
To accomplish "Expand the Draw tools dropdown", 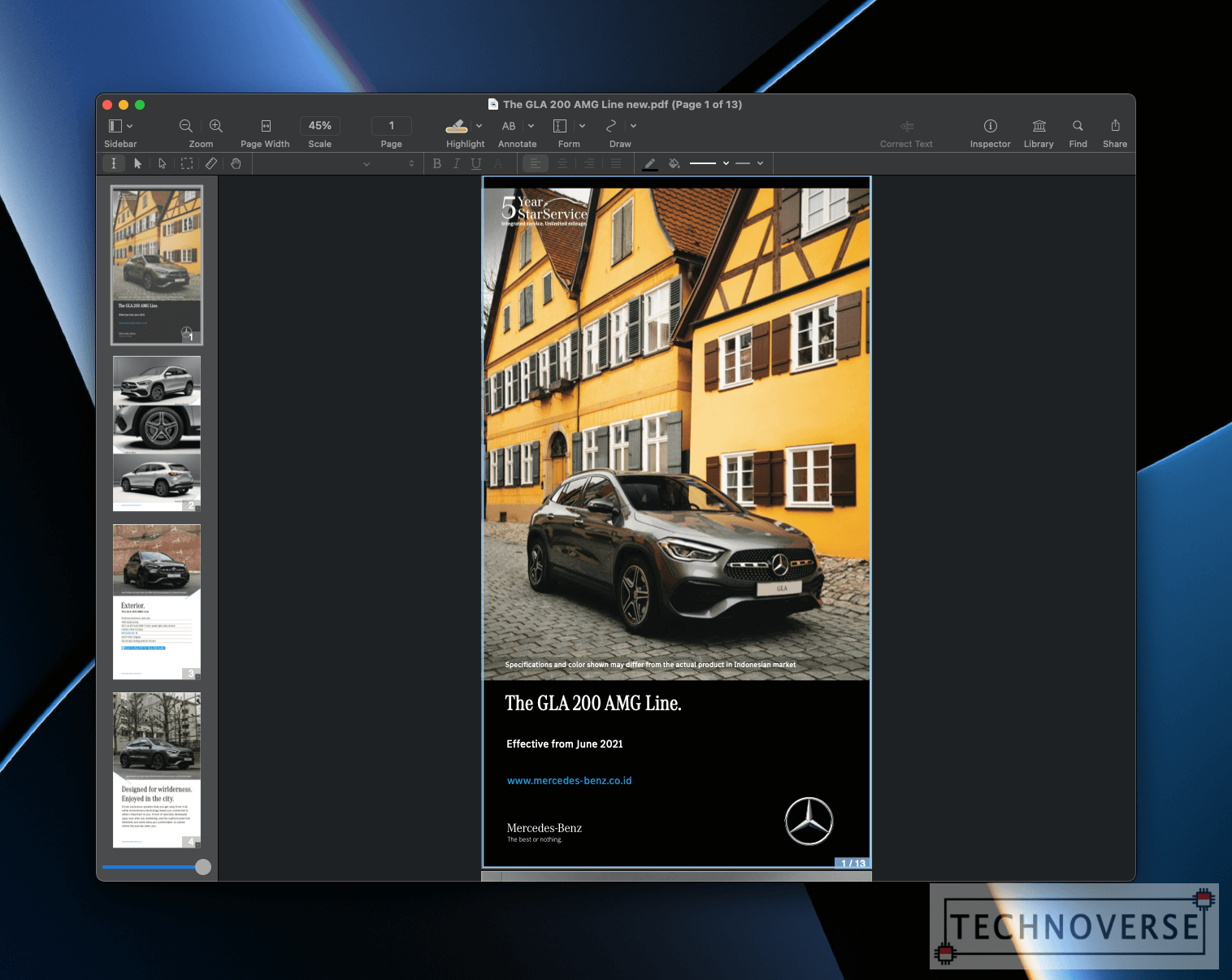I will tap(633, 126).
